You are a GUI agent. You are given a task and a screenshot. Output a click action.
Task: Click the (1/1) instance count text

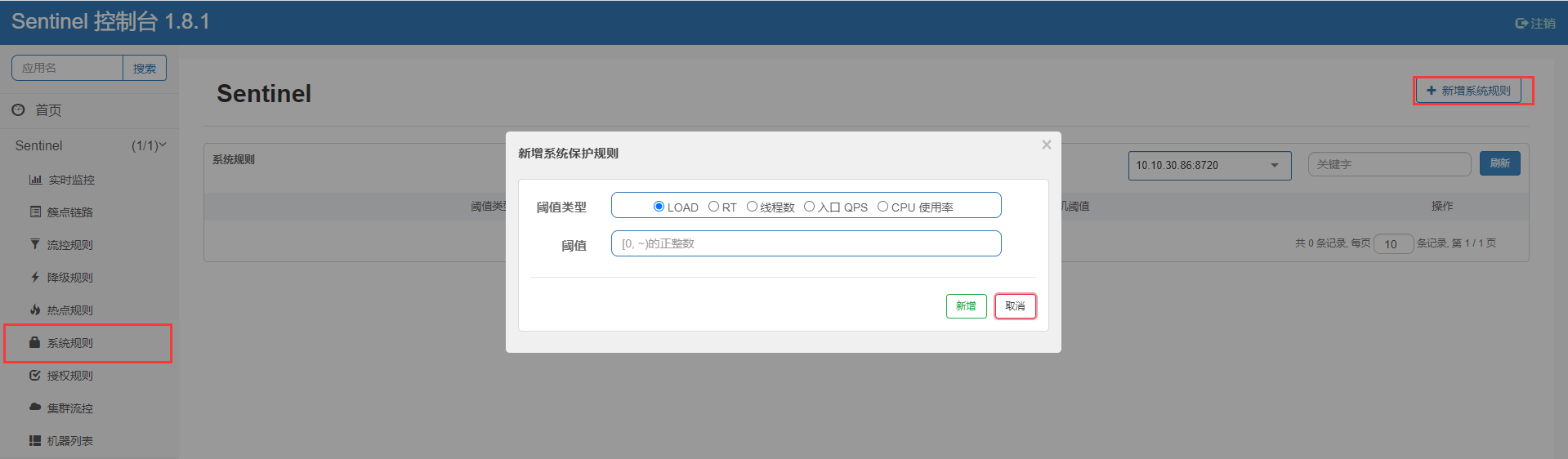145,145
